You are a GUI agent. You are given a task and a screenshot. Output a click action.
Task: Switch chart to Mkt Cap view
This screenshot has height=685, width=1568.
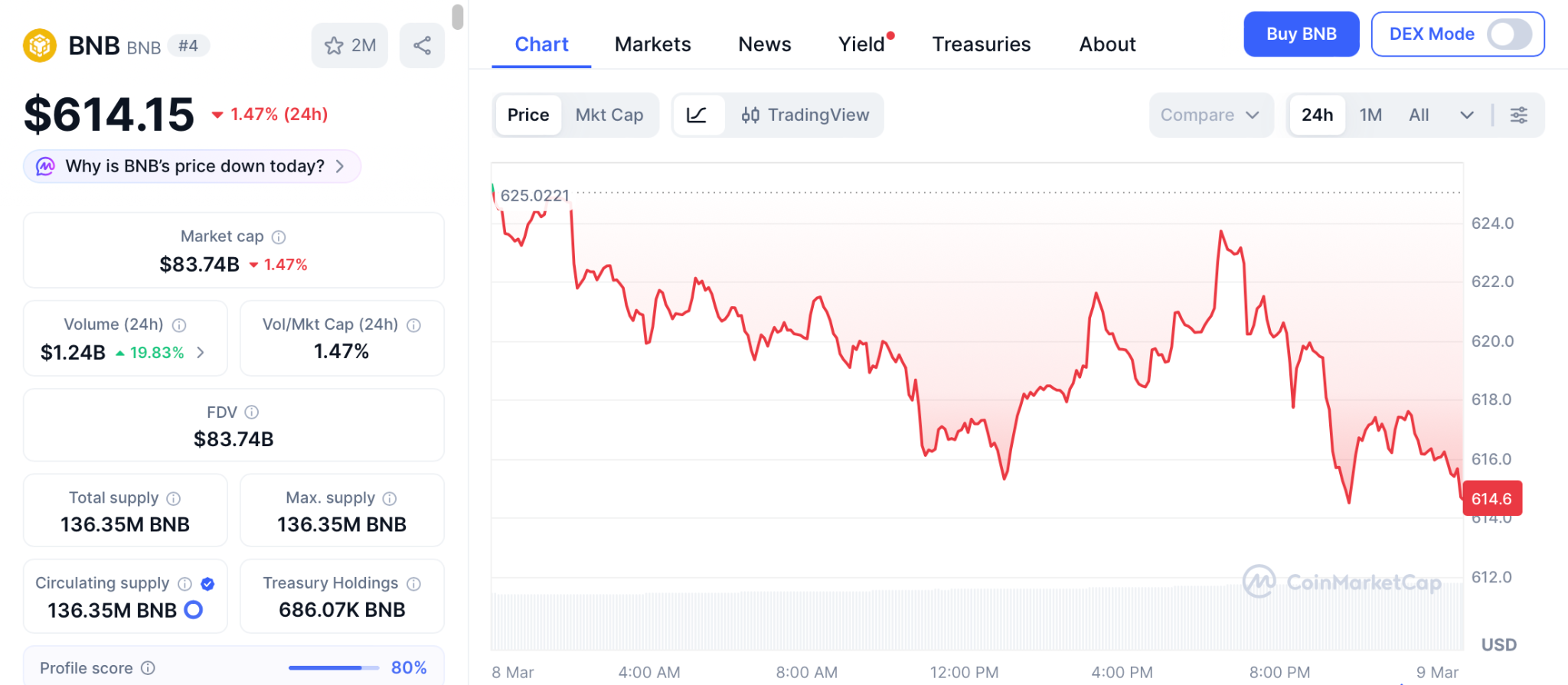click(609, 115)
